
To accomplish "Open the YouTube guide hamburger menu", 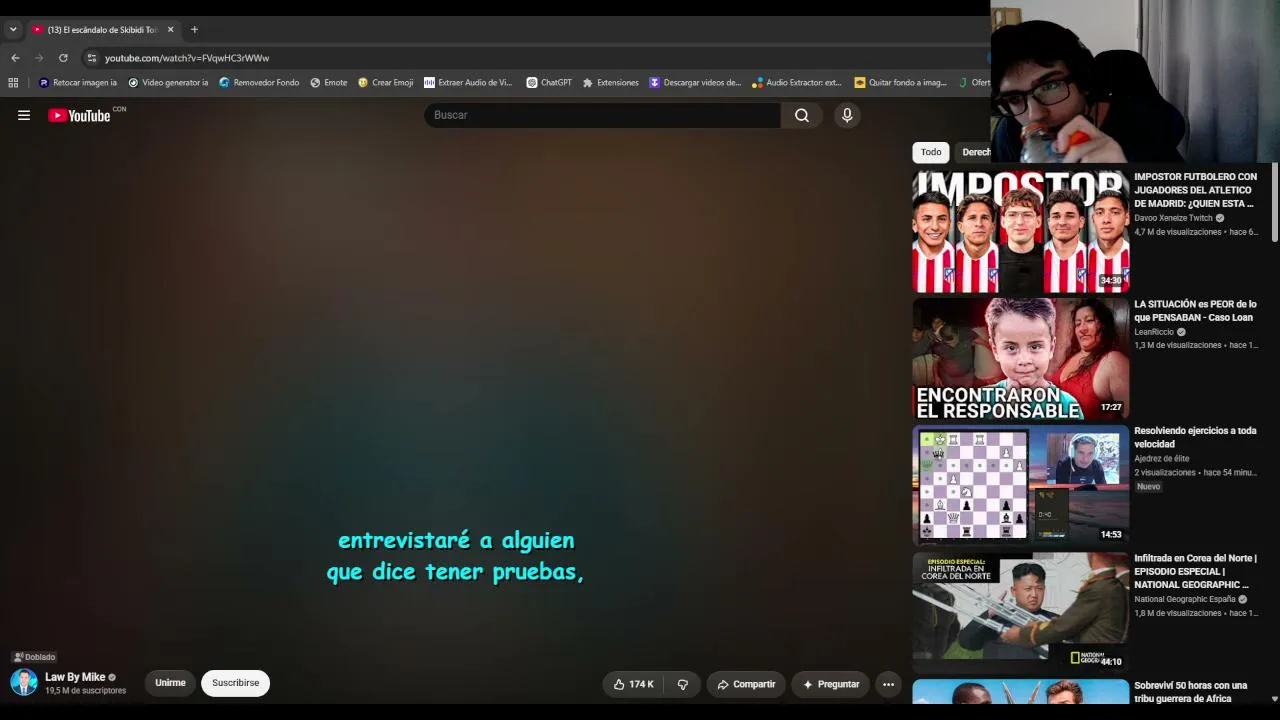I will [24, 115].
